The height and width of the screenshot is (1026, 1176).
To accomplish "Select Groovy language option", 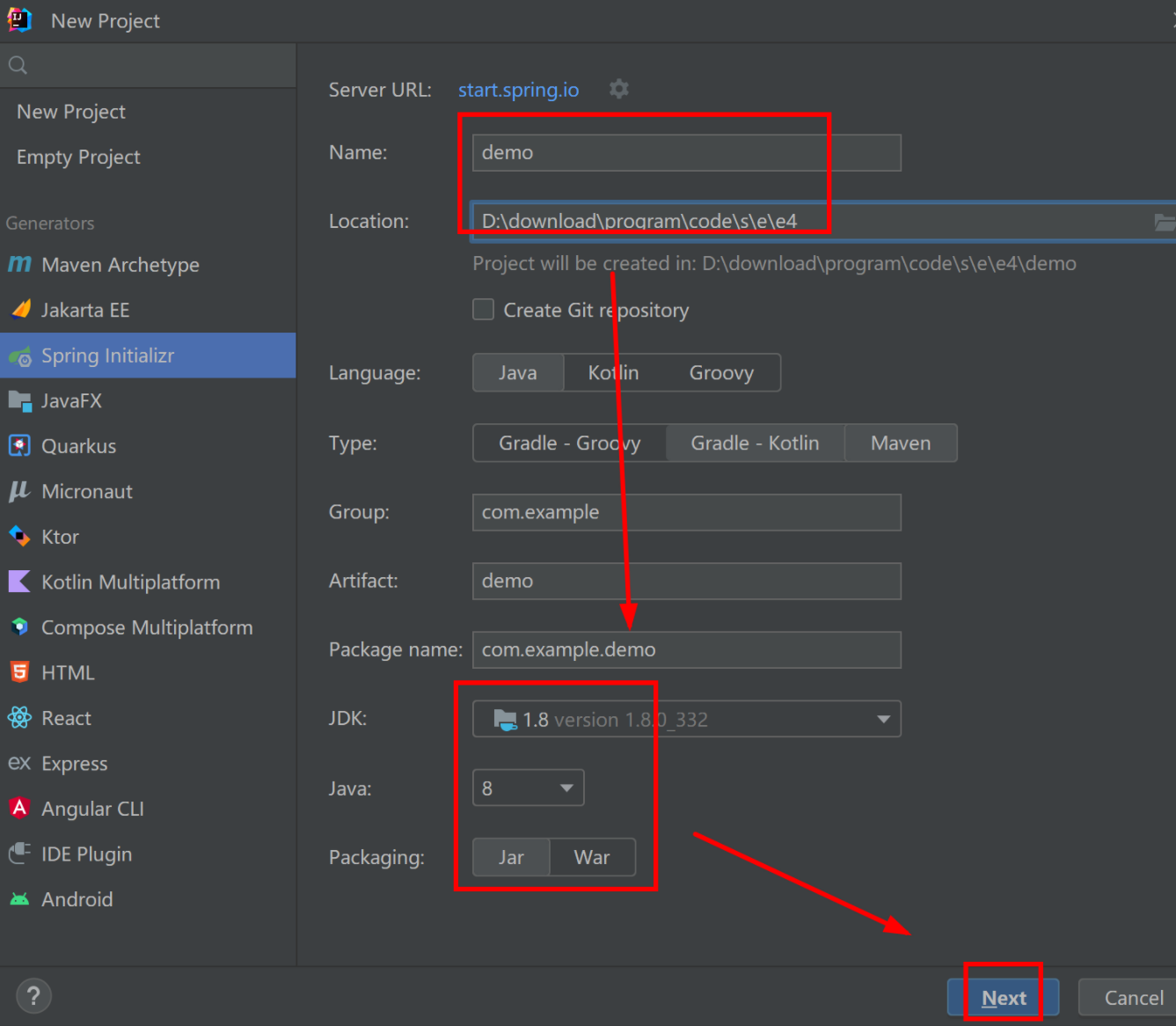I will [721, 373].
